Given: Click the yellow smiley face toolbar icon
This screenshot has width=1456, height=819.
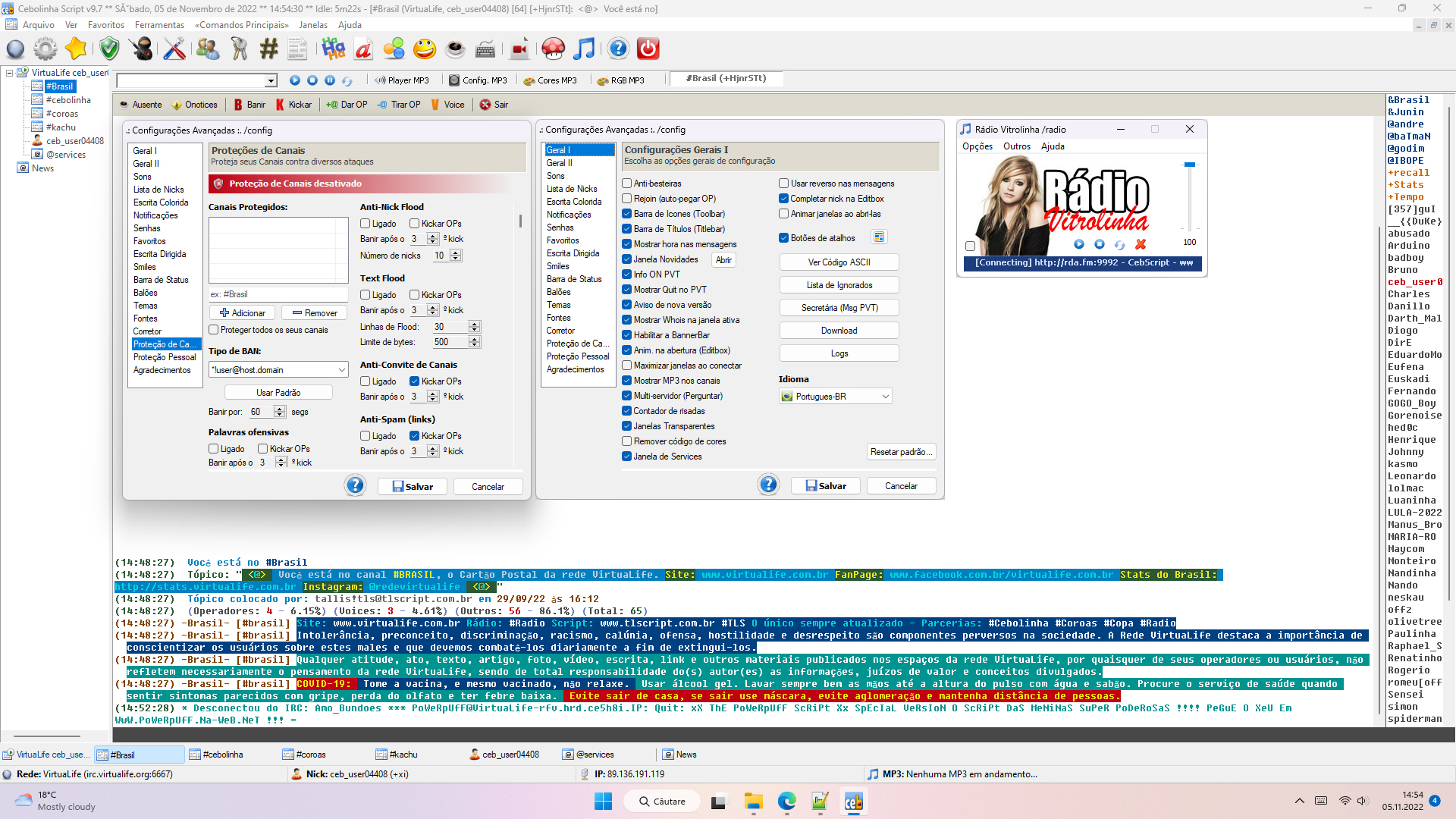Looking at the screenshot, I should 425,49.
